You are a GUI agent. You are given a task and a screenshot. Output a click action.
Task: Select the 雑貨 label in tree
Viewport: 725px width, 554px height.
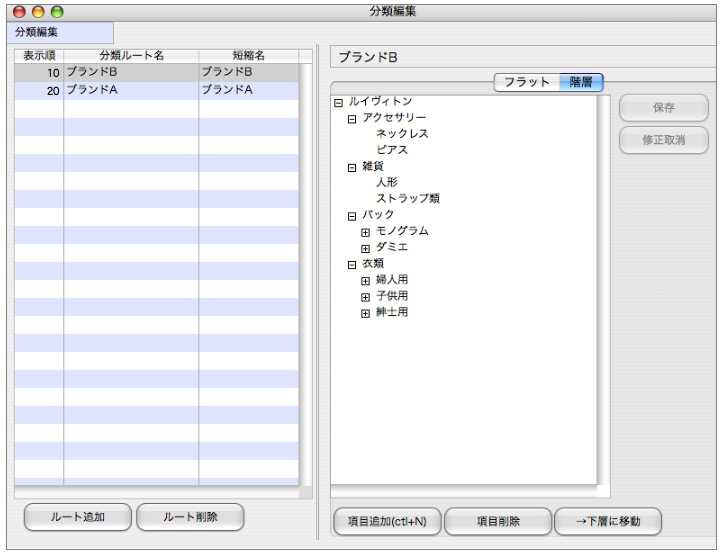(x=373, y=166)
